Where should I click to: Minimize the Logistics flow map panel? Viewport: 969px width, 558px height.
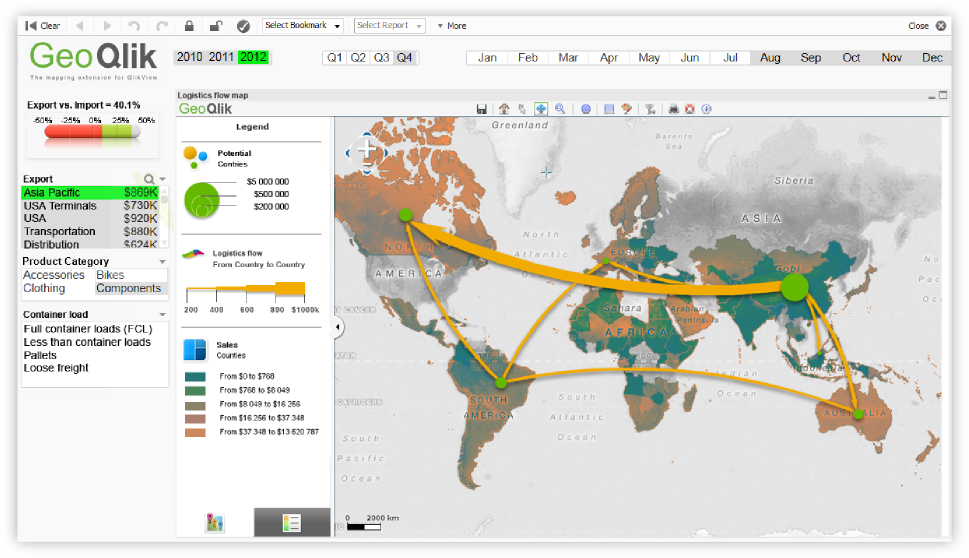coord(931,96)
